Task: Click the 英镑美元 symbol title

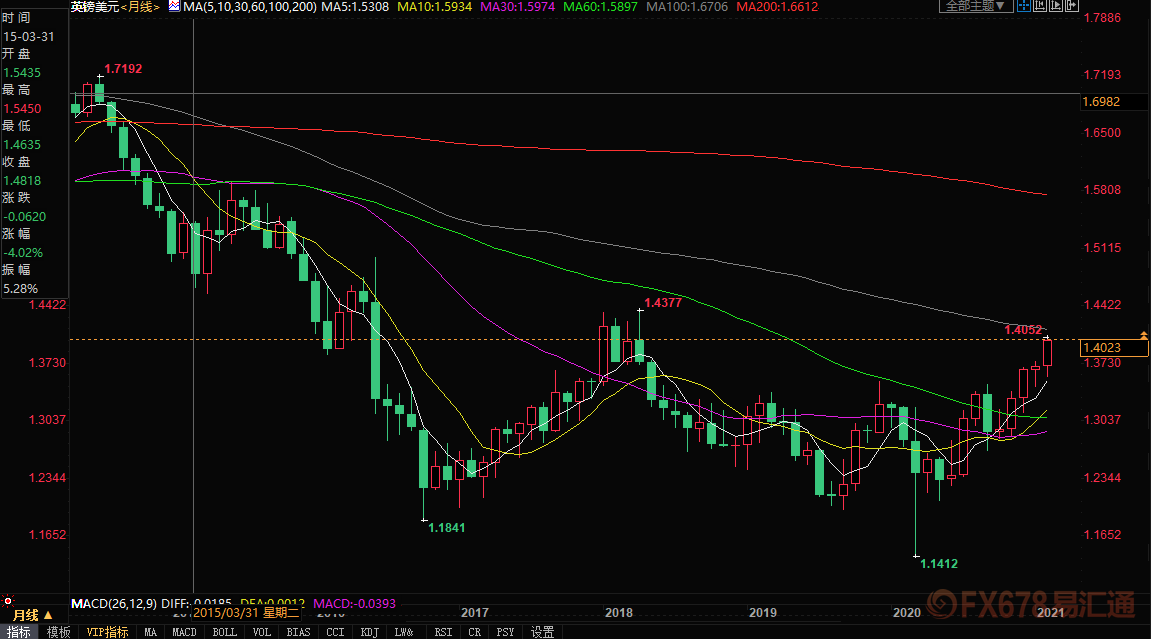Action: pyautogui.click(x=95, y=7)
